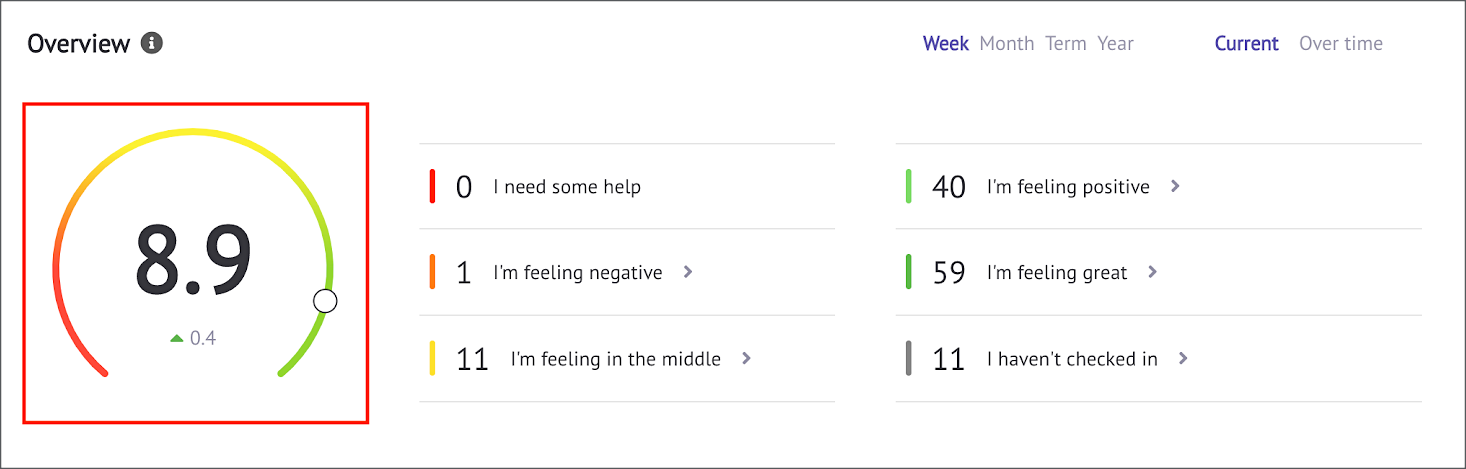Image resolution: width=1466 pixels, height=469 pixels.
Task: Click the I'm feeling great label
Action: 1057,272
